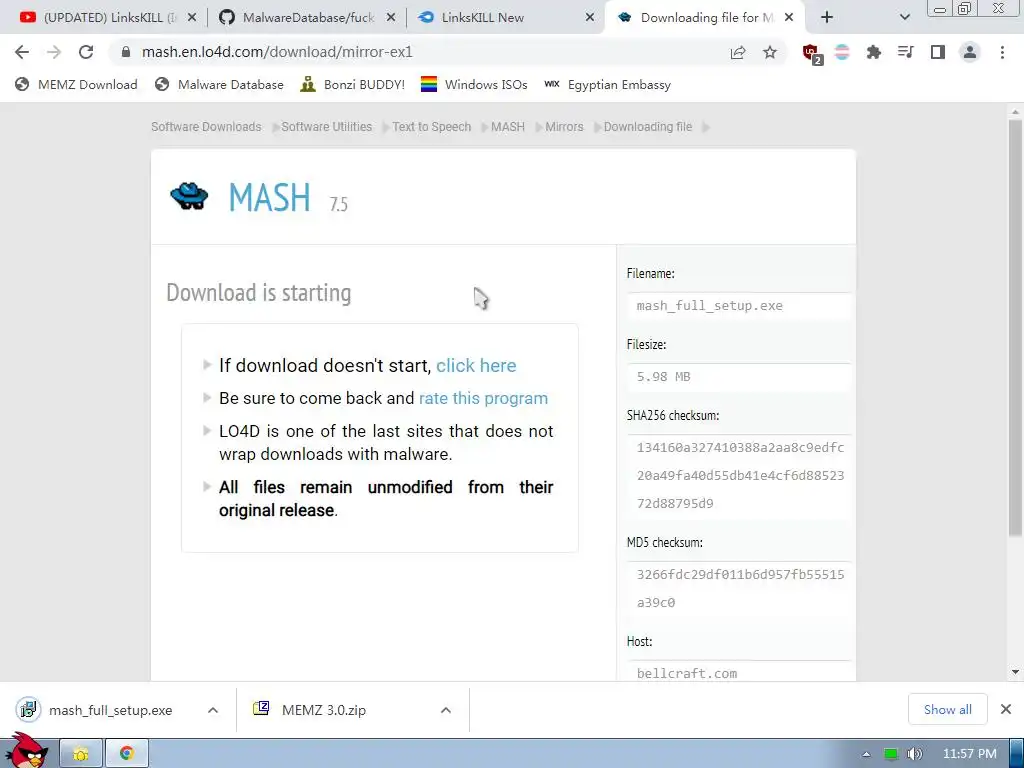This screenshot has width=1024, height=768.
Task: Click scrollbar down arrow
Action: pos(1015,672)
